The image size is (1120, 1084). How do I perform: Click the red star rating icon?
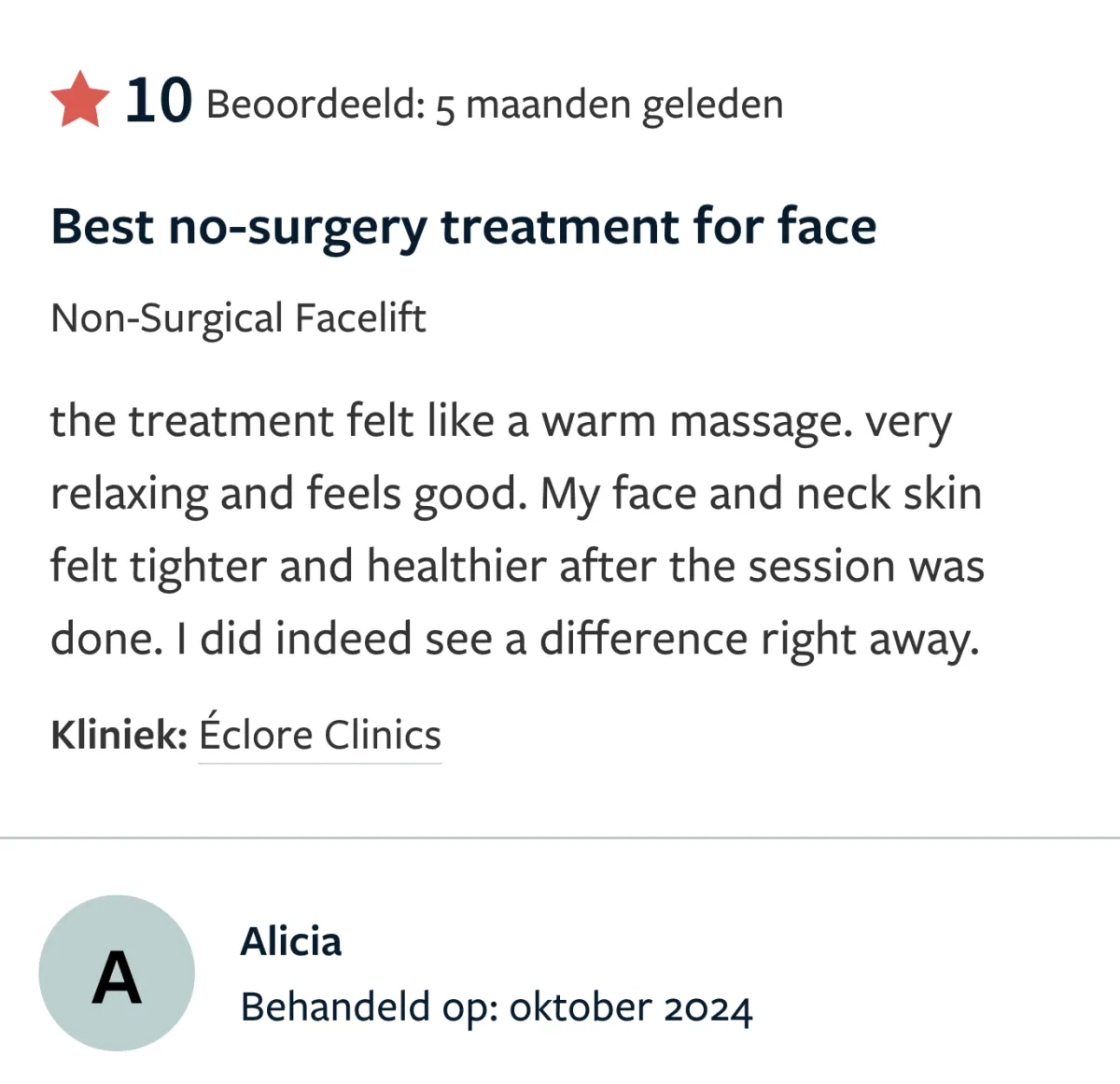(80, 100)
